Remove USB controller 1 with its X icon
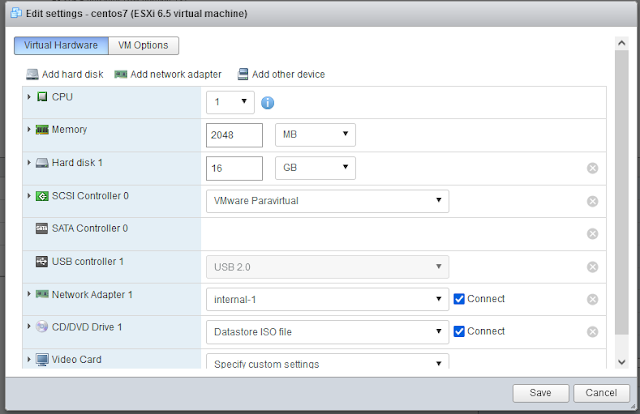The height and width of the screenshot is (414, 640). tap(592, 267)
